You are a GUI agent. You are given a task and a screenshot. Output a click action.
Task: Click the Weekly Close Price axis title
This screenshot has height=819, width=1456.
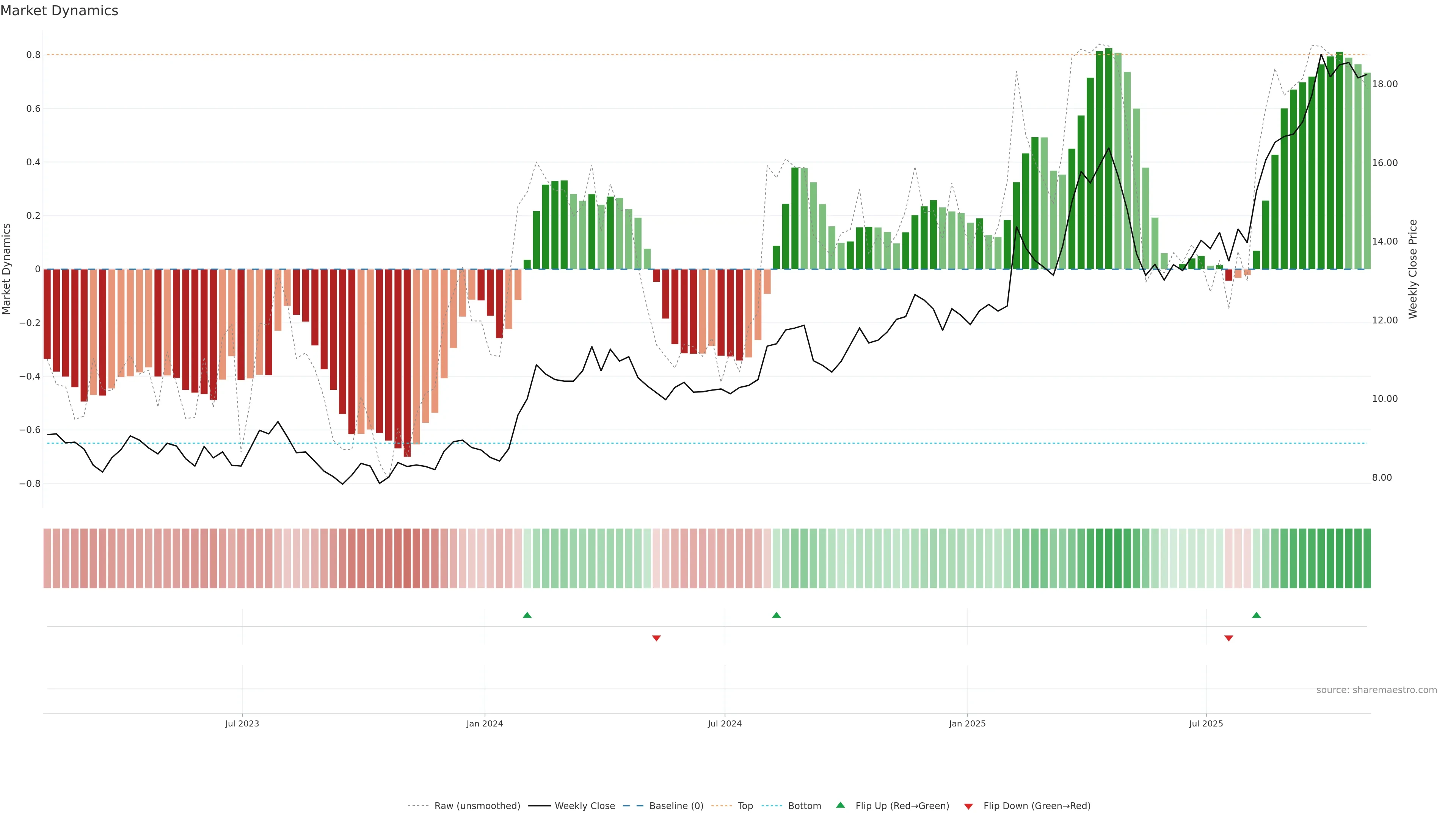[1412, 269]
